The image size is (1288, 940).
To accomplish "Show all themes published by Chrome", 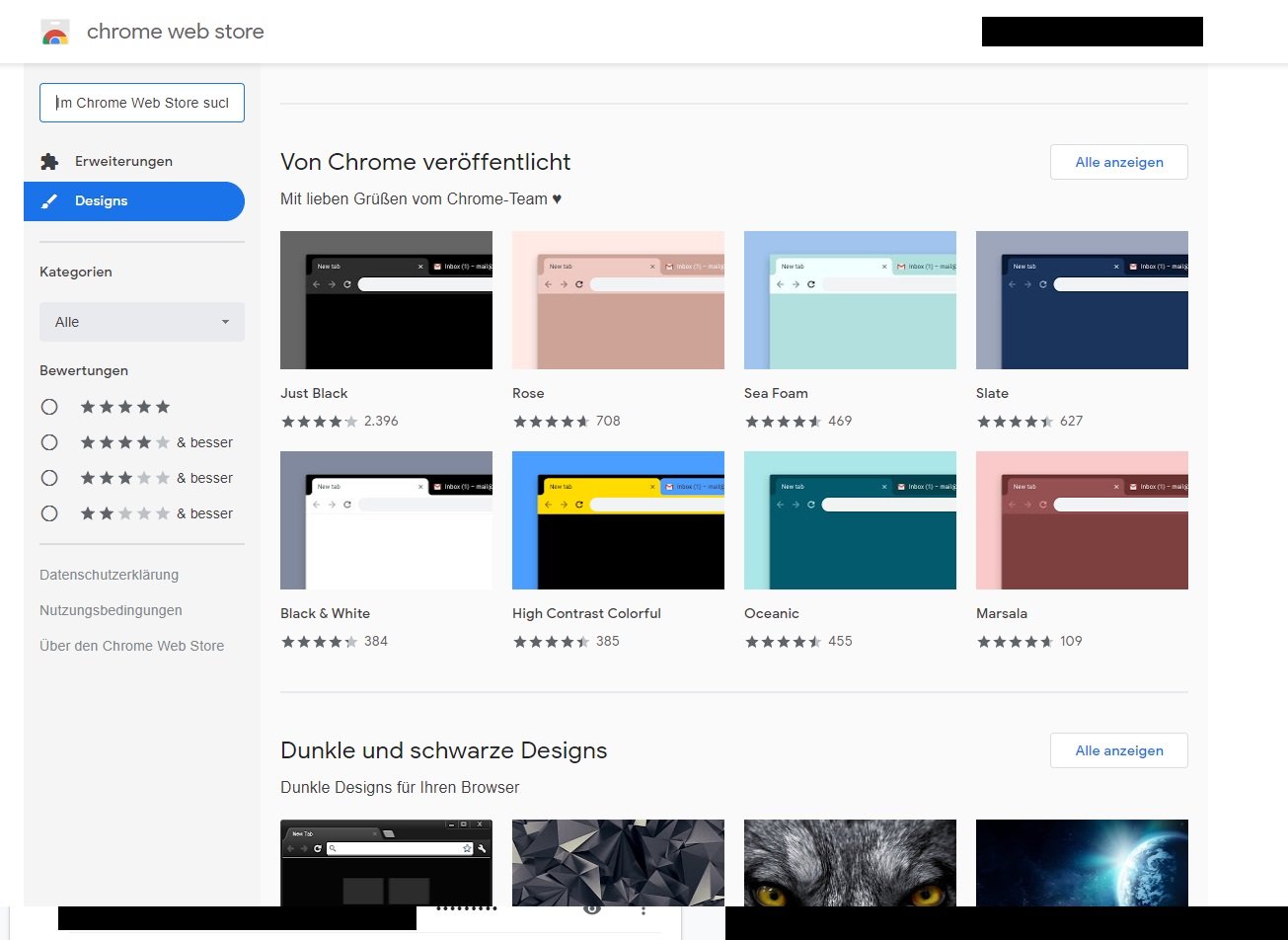I will coord(1118,162).
